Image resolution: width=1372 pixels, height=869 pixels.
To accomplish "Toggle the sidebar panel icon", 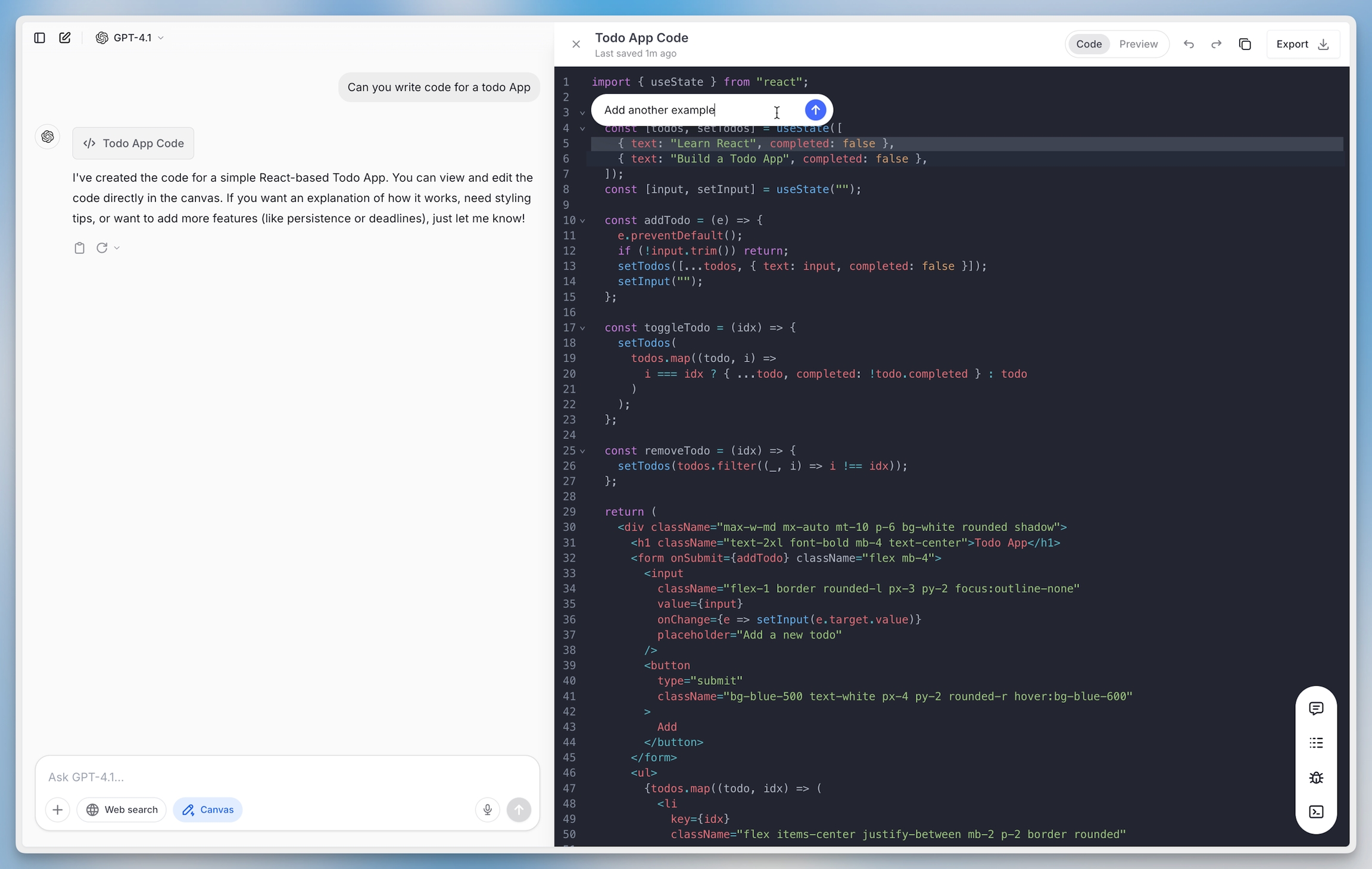I will [x=39, y=38].
